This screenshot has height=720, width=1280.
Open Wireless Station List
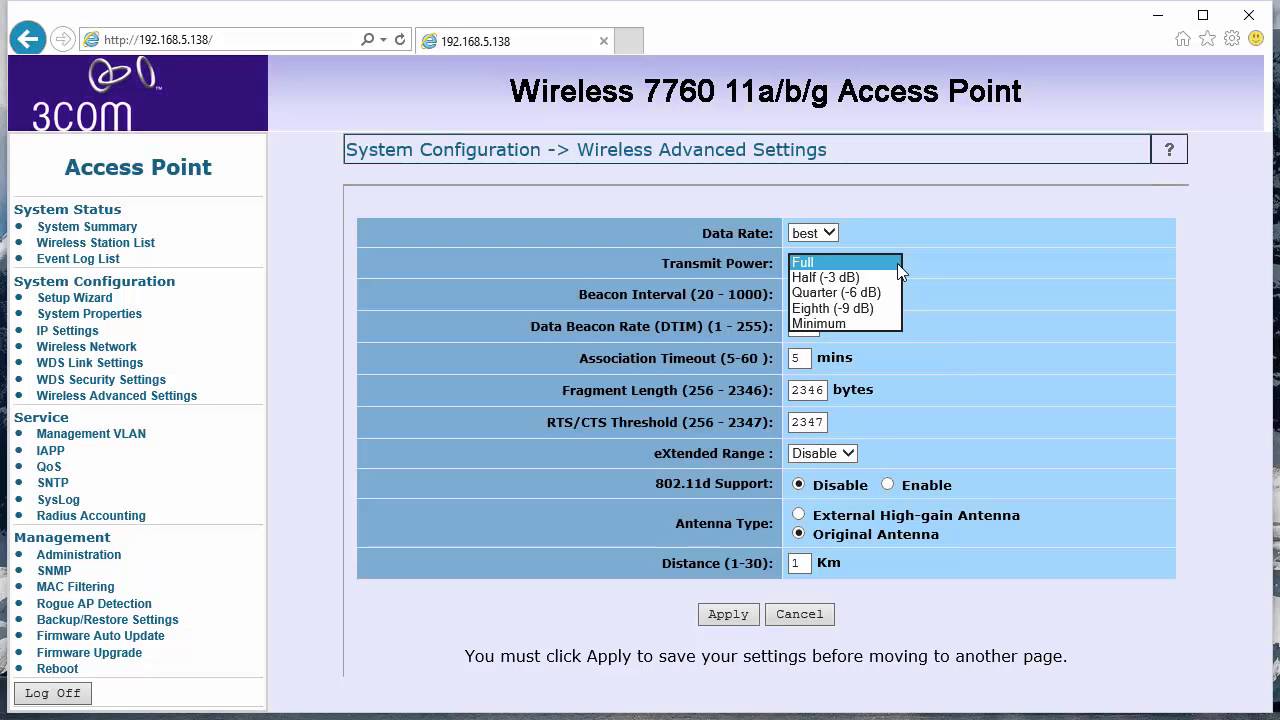pyautogui.click(x=96, y=243)
